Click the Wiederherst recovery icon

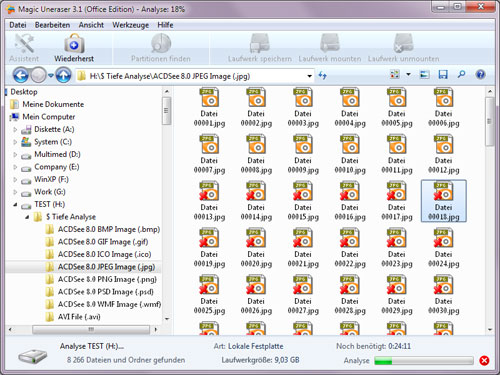tap(74, 48)
